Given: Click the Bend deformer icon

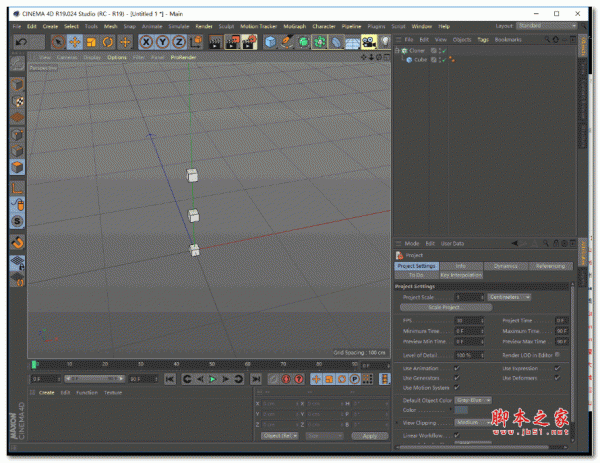Looking at the screenshot, I should [336, 42].
